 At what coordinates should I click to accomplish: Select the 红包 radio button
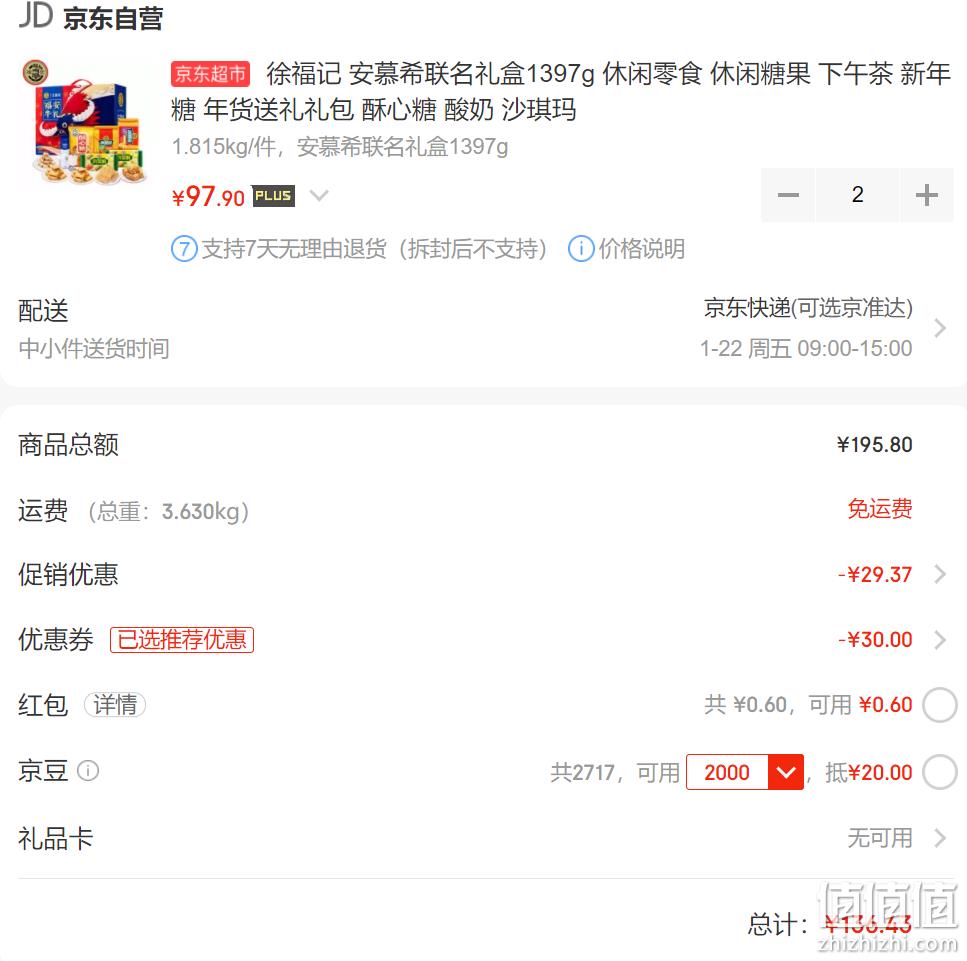(x=939, y=705)
